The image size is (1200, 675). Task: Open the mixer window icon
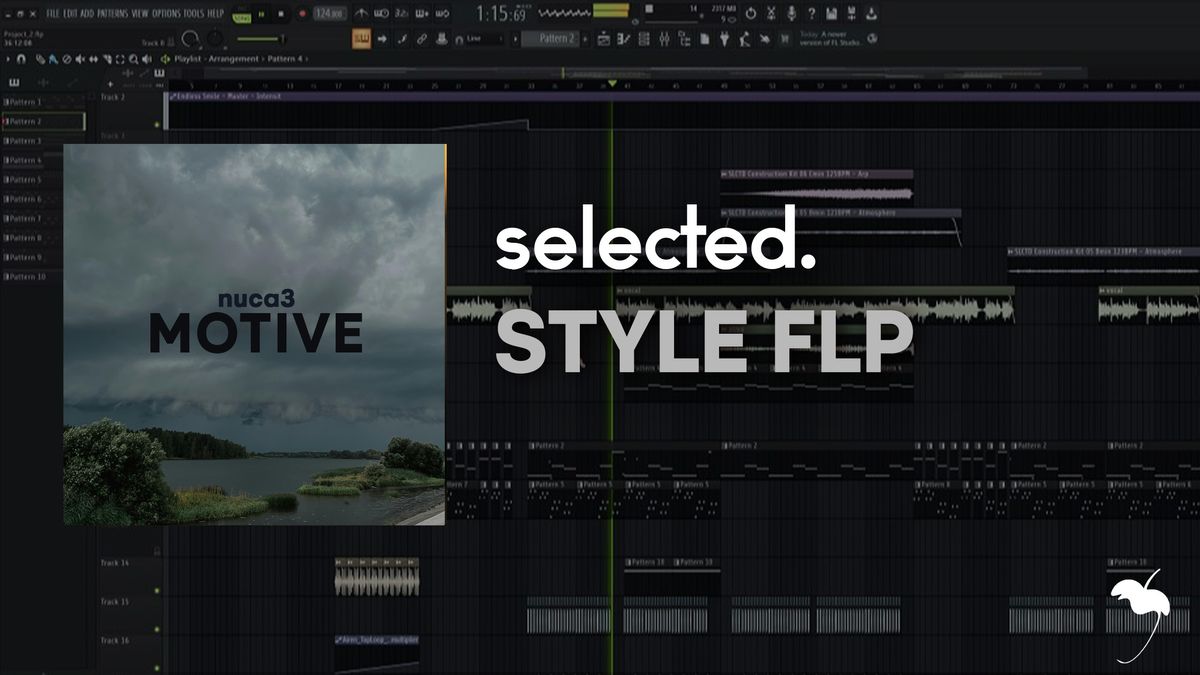click(x=666, y=39)
